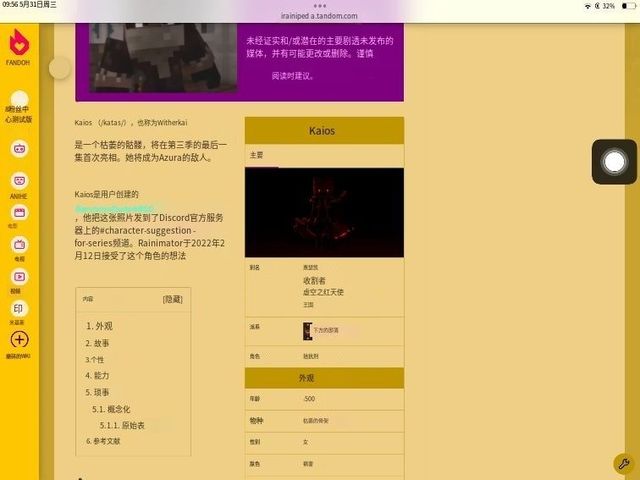Open the Kaios infobox image
The width and height of the screenshot is (640, 480).
tap(324, 212)
